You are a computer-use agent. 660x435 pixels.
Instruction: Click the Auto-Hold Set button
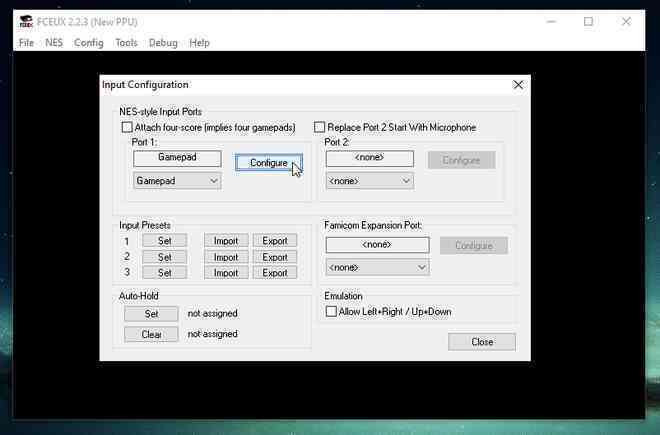[x=151, y=314]
